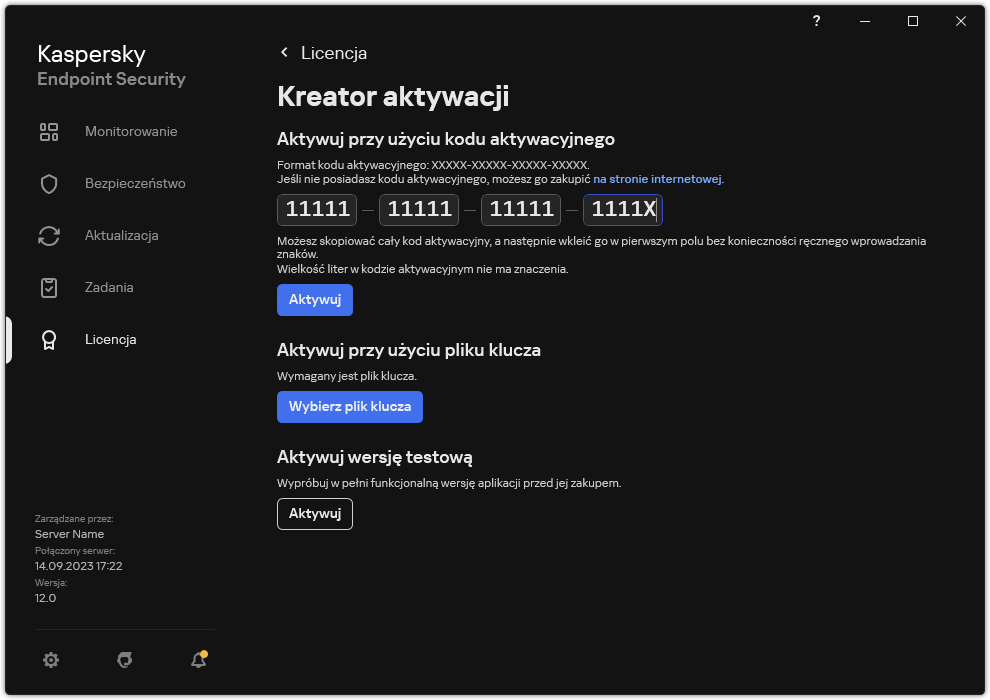Activate the trial version with Aktywuj
Viewport: 990px width, 700px height.
tap(314, 513)
